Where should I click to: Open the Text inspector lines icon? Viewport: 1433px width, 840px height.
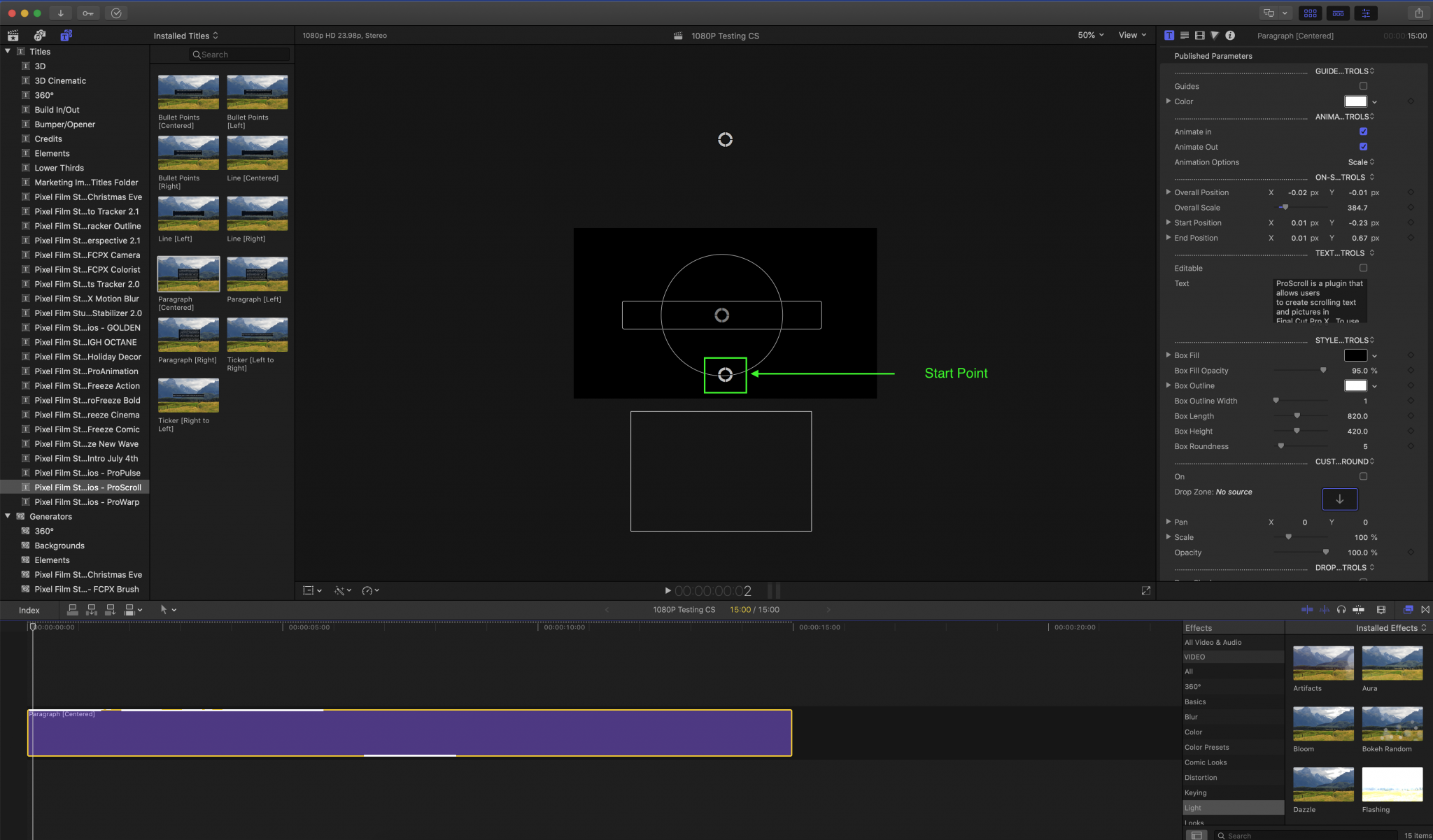[1185, 36]
